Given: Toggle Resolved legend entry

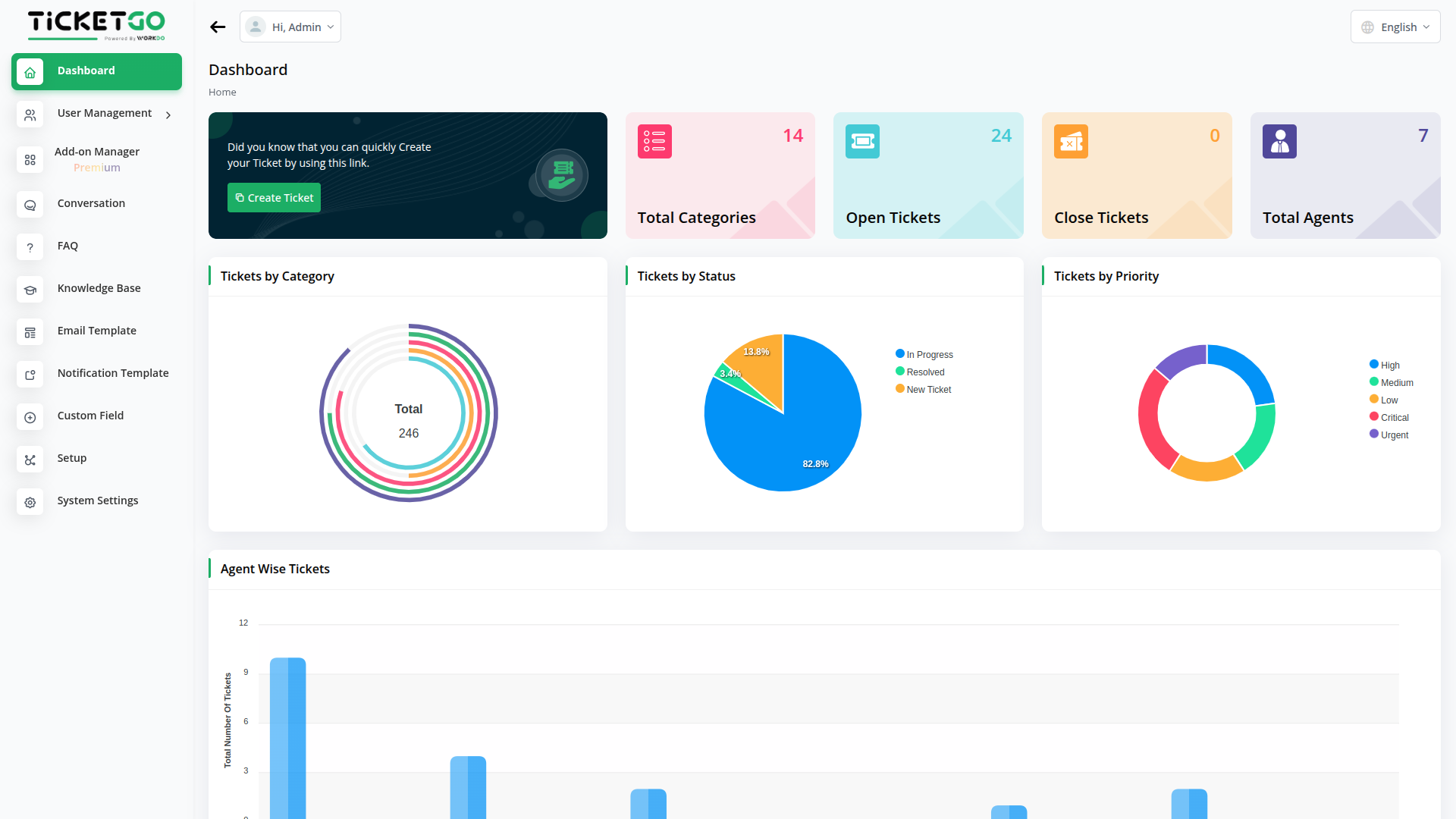Looking at the screenshot, I should pos(924,372).
